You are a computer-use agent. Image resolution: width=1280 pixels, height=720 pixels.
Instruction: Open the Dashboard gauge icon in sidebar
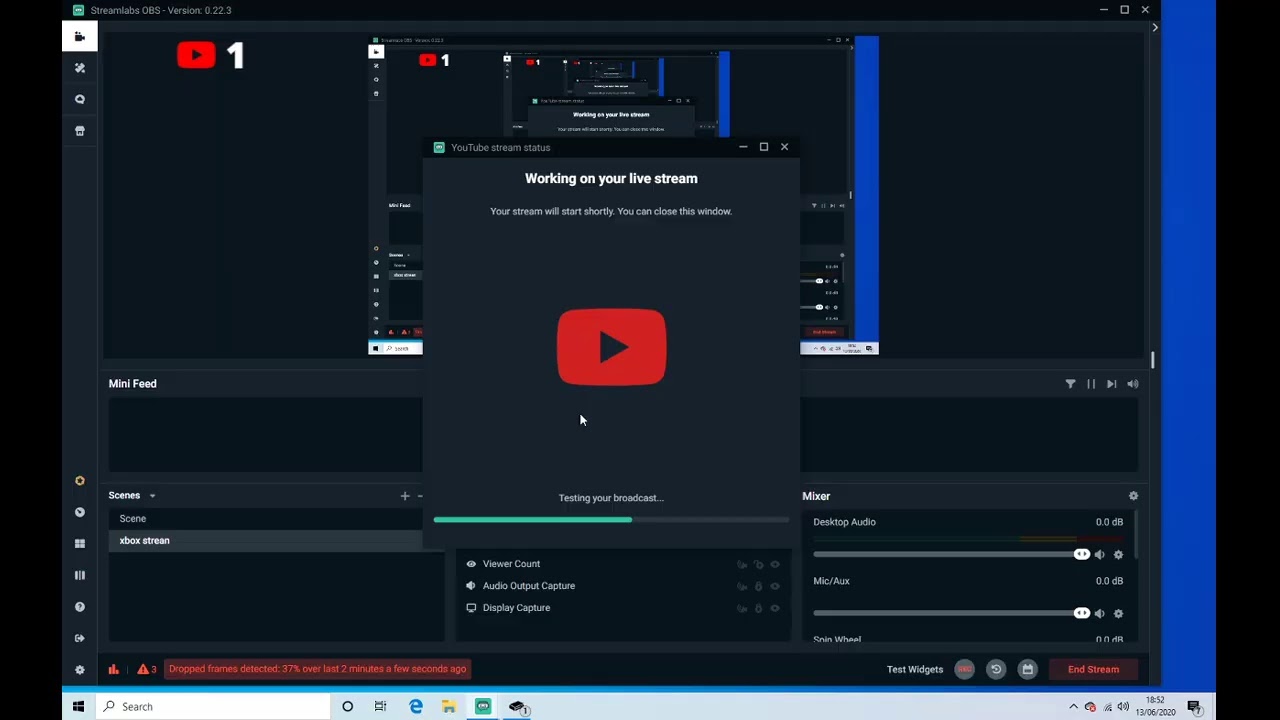click(80, 512)
